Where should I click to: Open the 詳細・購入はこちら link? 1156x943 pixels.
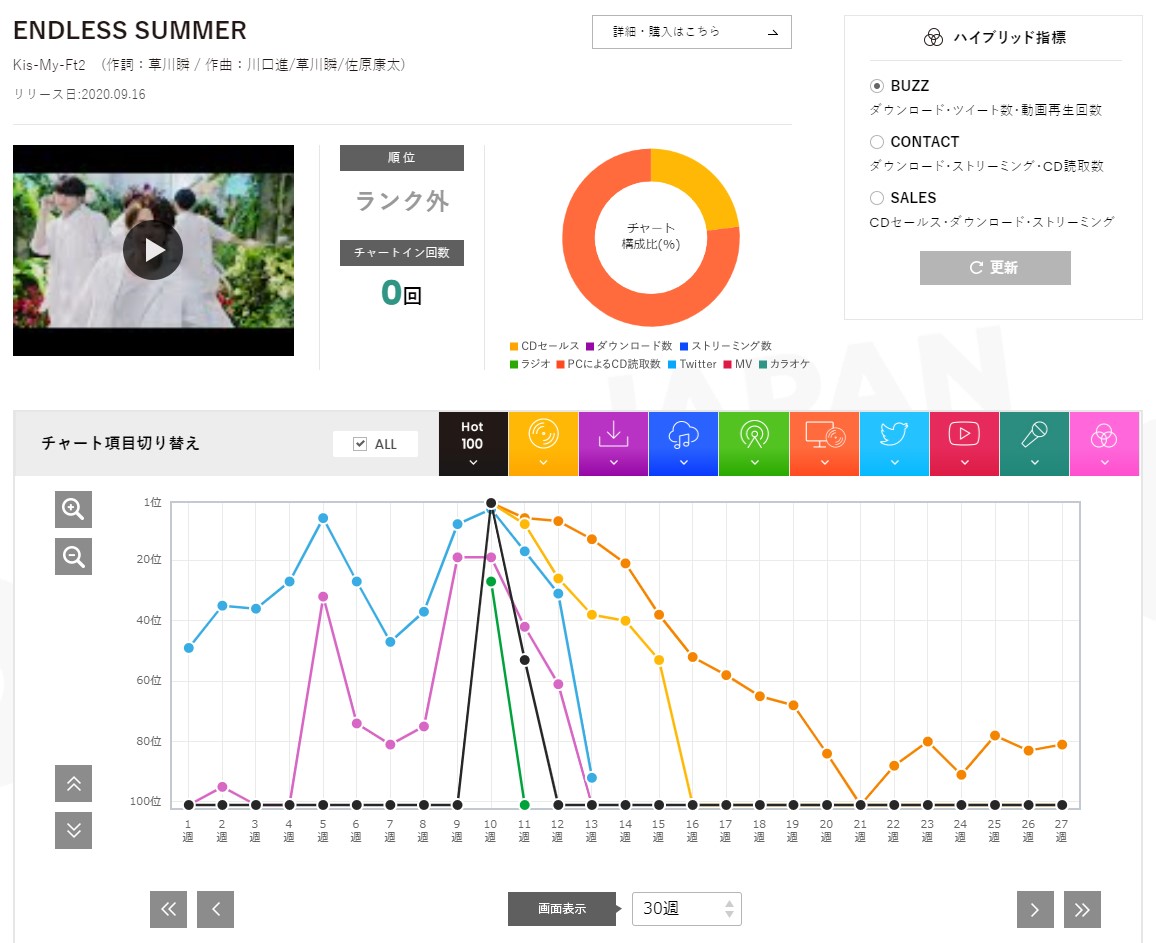pos(692,32)
